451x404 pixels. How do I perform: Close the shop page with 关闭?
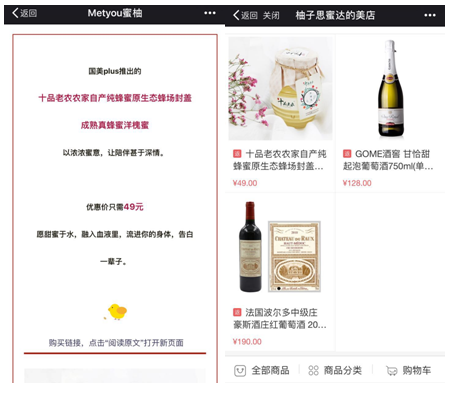(x=271, y=15)
